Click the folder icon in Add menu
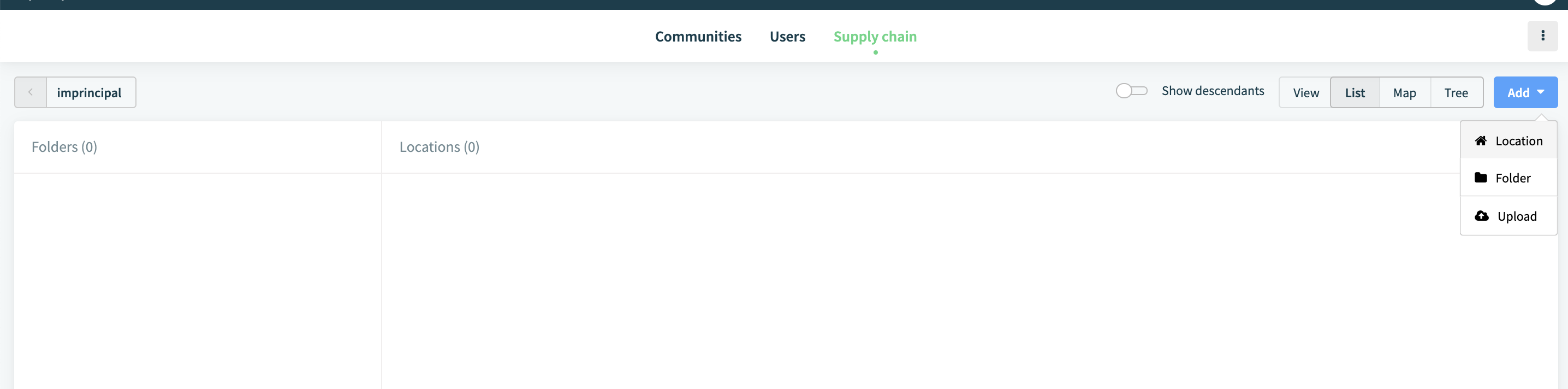 [x=1480, y=178]
